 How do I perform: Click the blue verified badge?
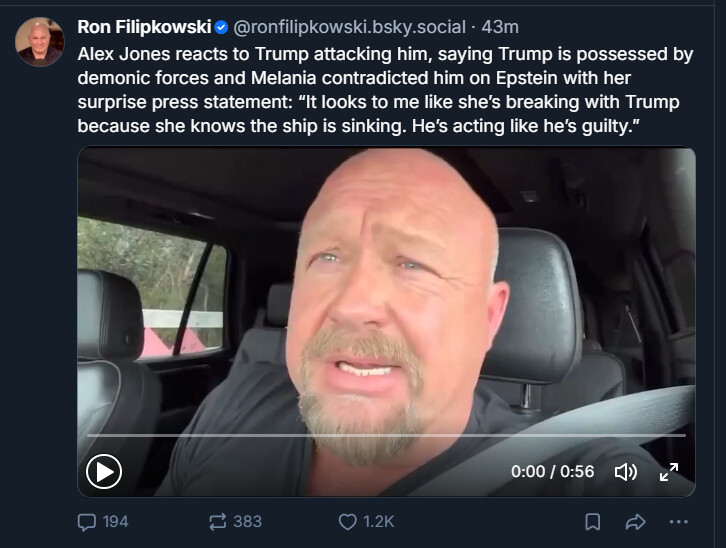tap(221, 27)
